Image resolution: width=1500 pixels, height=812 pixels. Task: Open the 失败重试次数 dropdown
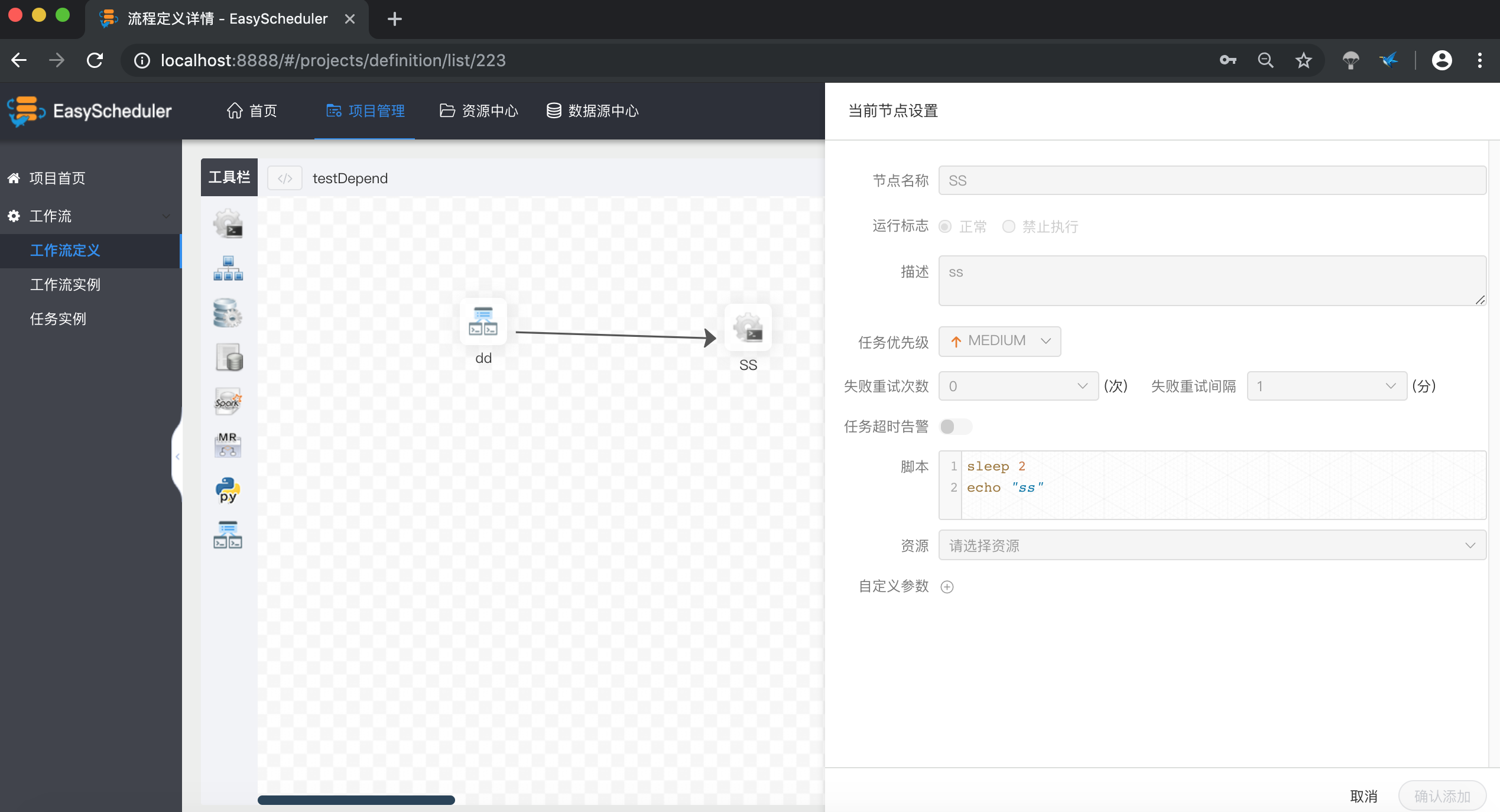pyautogui.click(x=1019, y=386)
